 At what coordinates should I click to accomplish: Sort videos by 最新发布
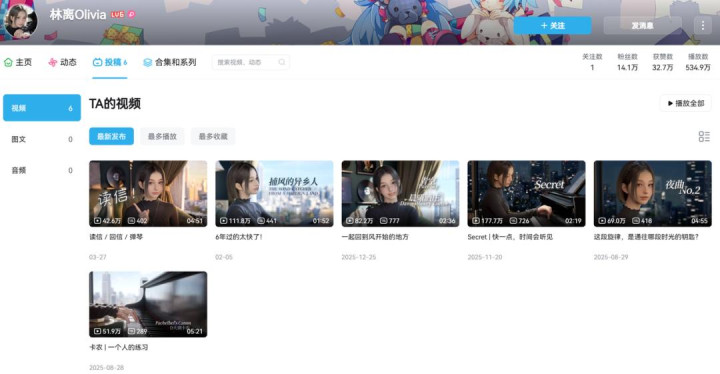tap(112, 136)
